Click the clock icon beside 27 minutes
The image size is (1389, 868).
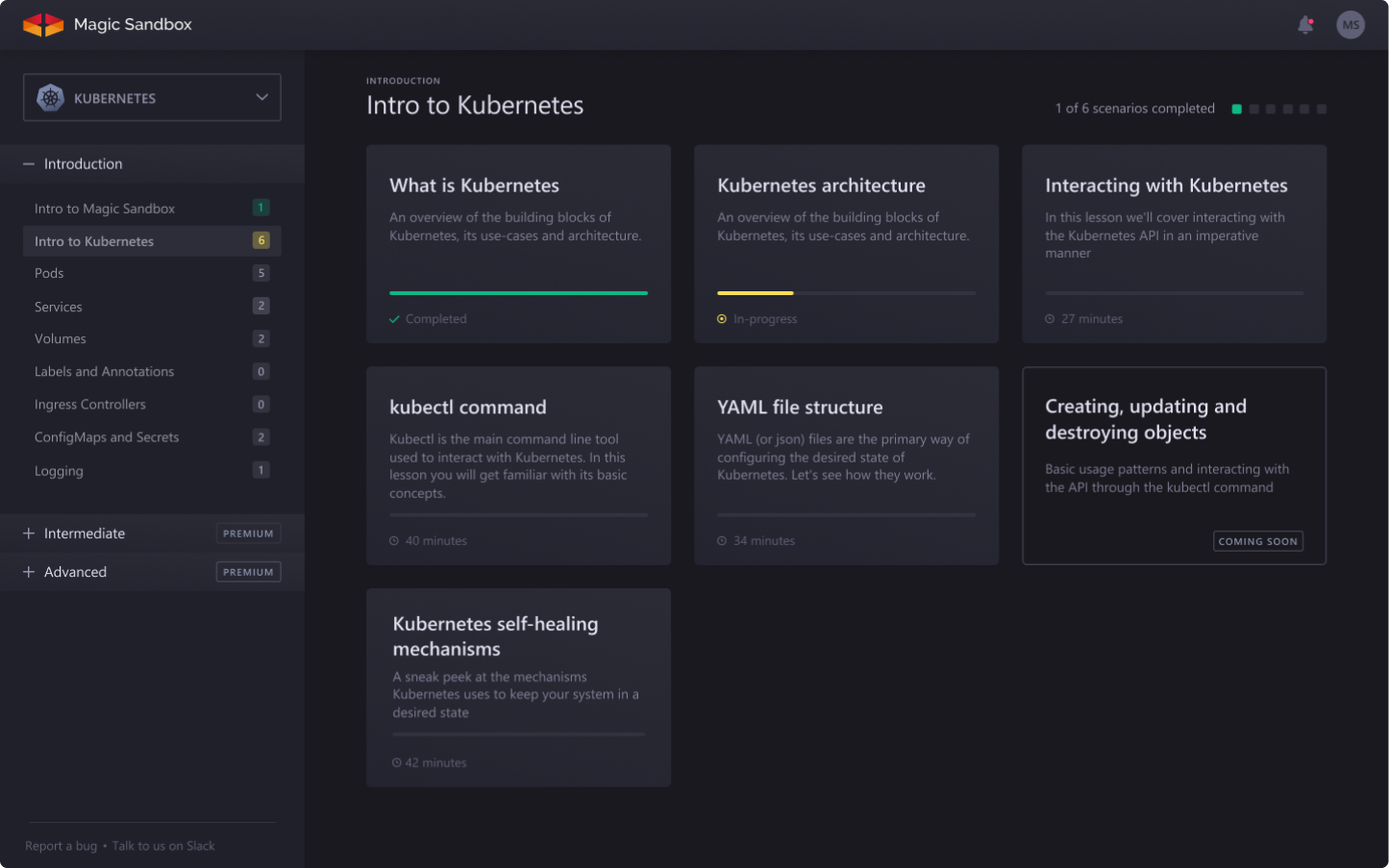(1050, 319)
